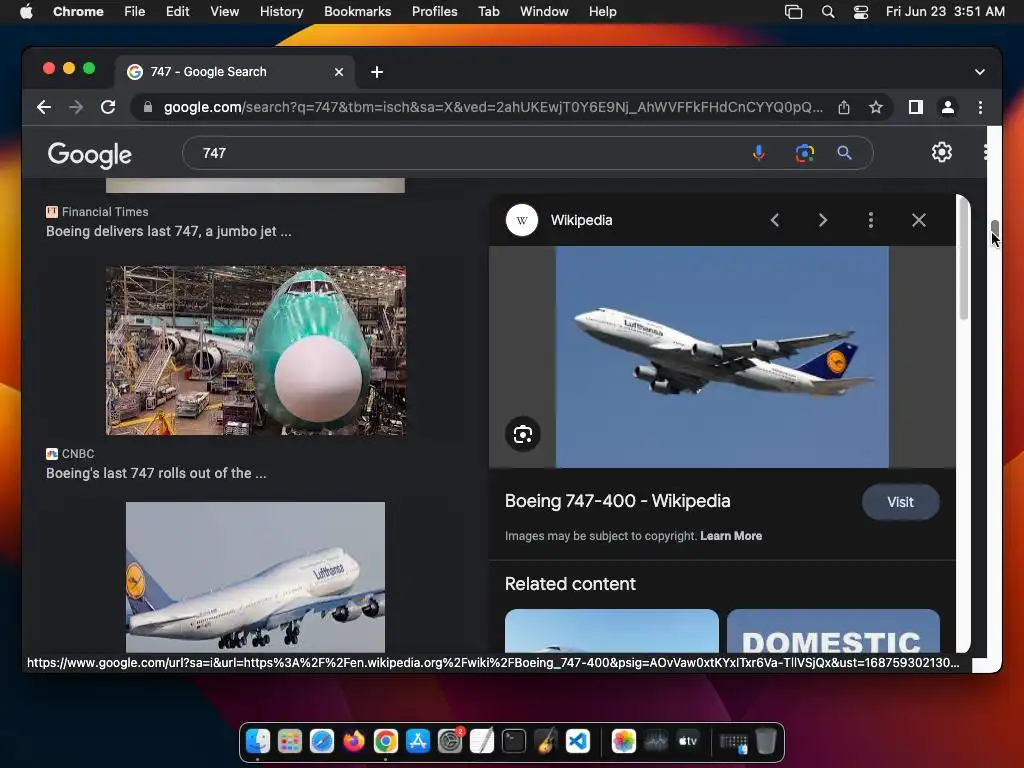This screenshot has height=768, width=1024.
Task: Share this page via the address bar icon
Action: (x=844, y=107)
